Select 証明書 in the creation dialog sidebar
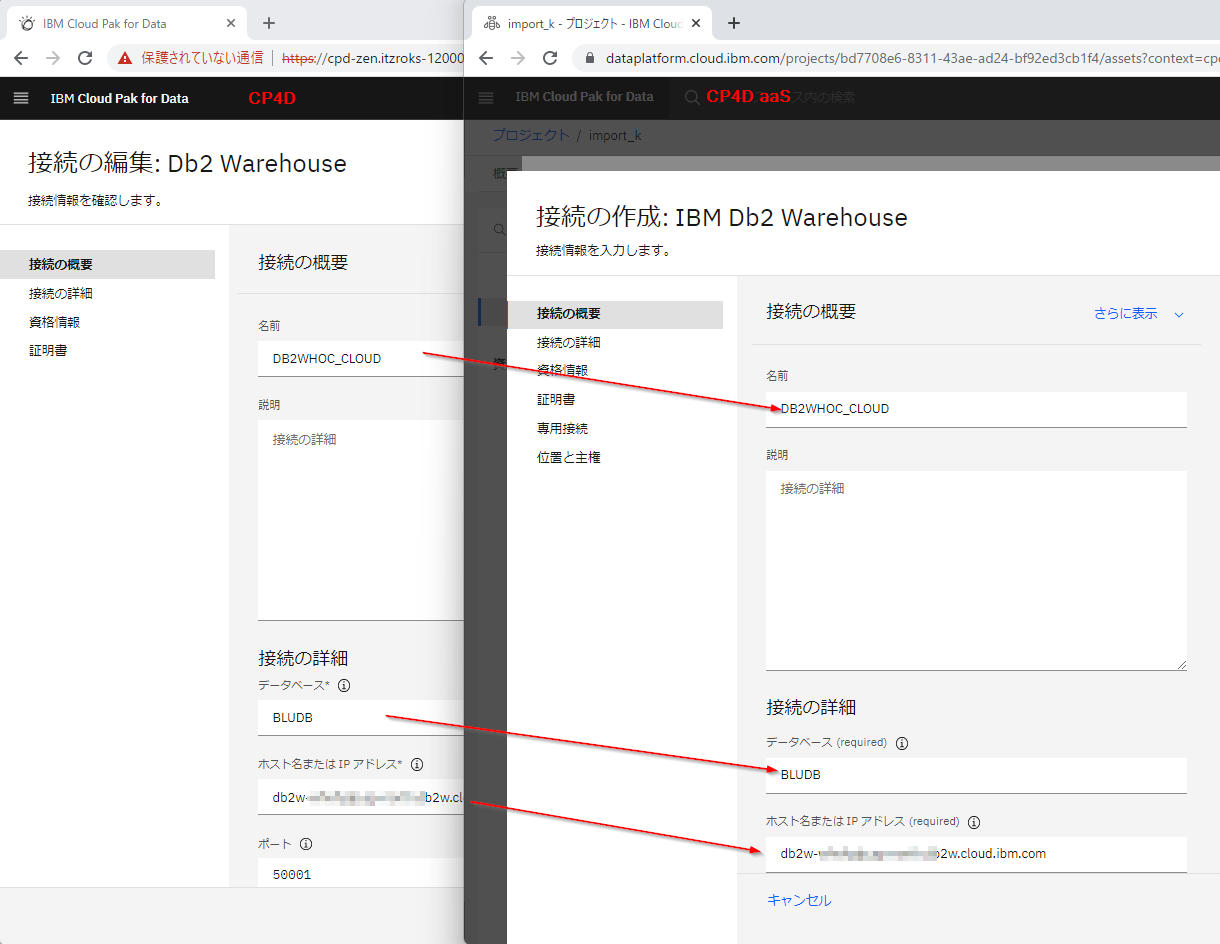 coord(556,399)
